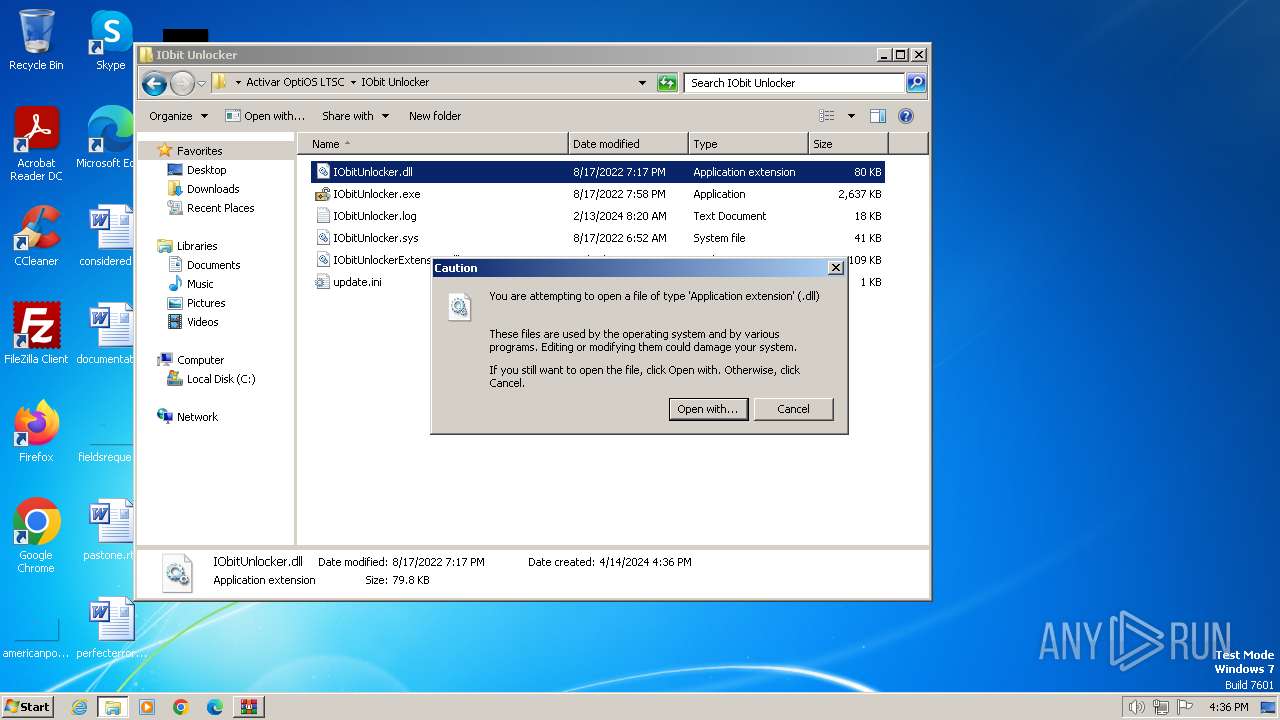Click Favorites in the navigation pane
Image resolution: width=1280 pixels, height=720 pixels.
[199, 151]
